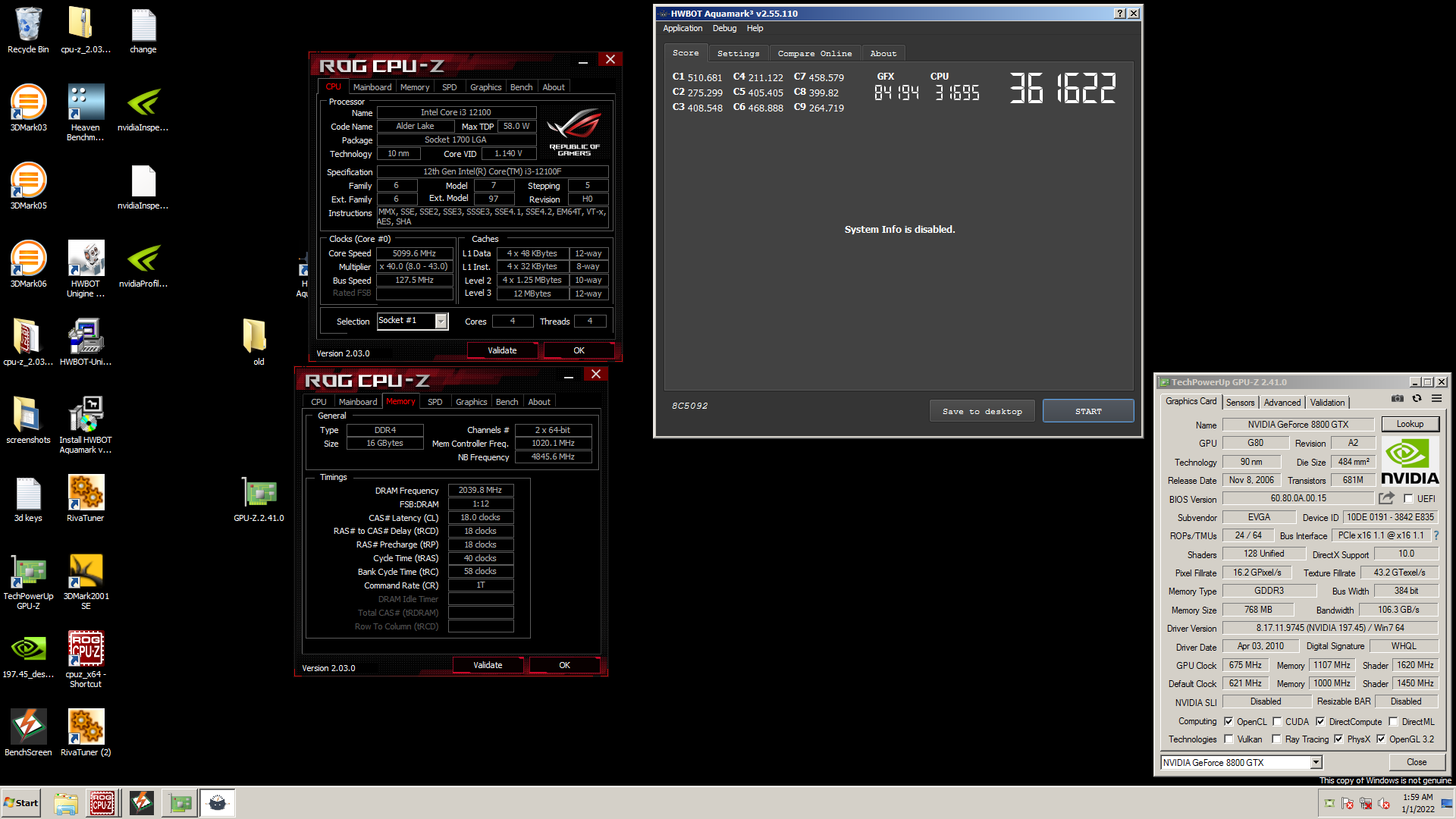Click the Aquamark title bar help button
The height and width of the screenshot is (819, 1456).
pos(1120,14)
